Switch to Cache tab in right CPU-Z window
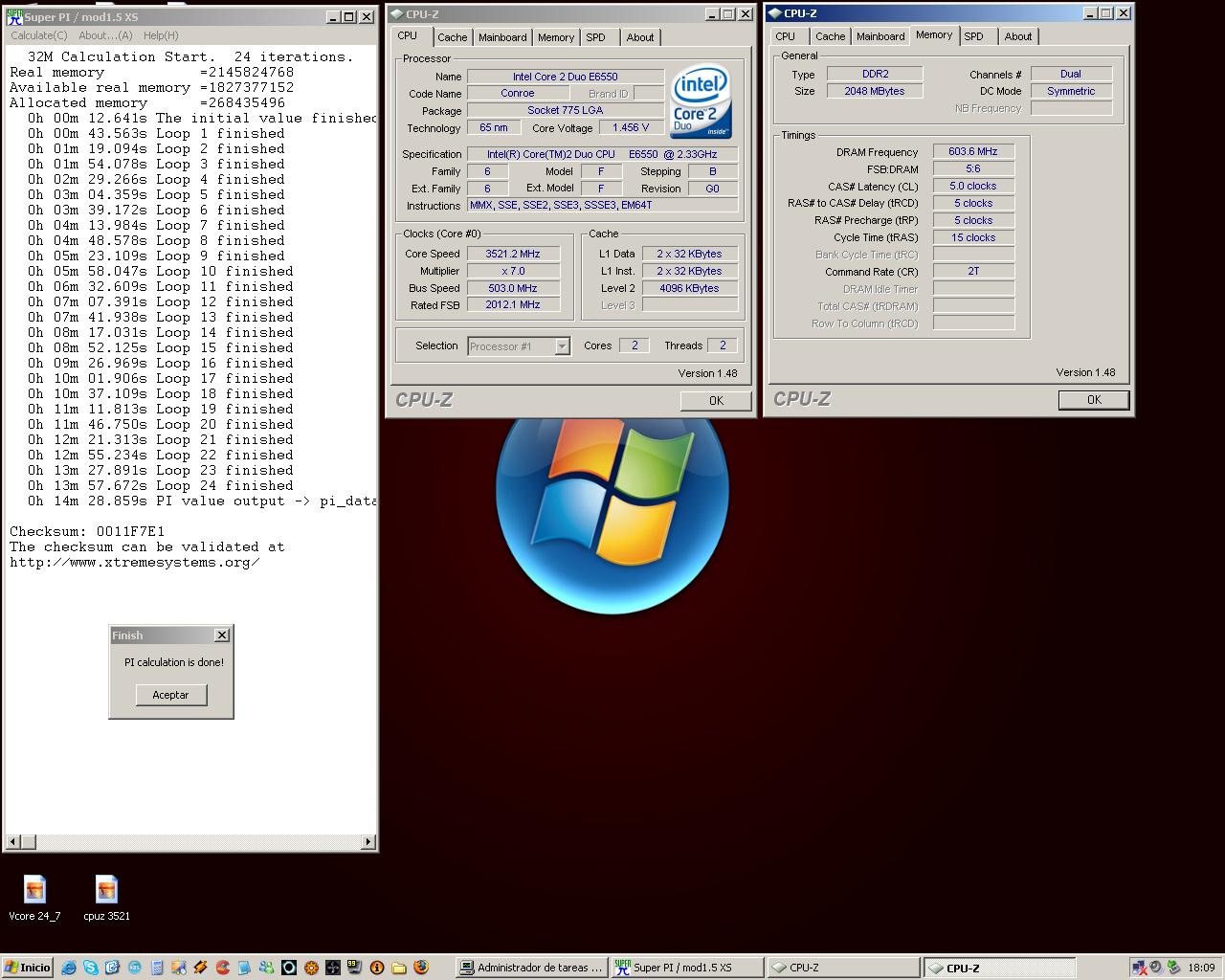The width and height of the screenshot is (1225, 980). click(831, 36)
